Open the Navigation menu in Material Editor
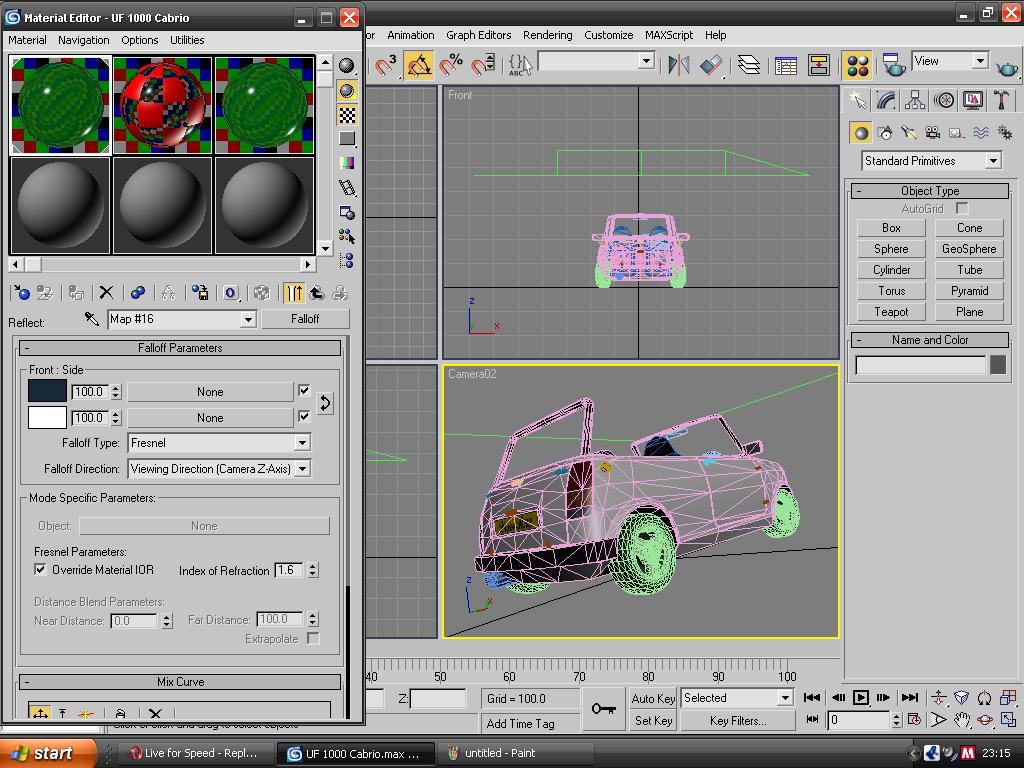1024x768 pixels. tap(84, 40)
